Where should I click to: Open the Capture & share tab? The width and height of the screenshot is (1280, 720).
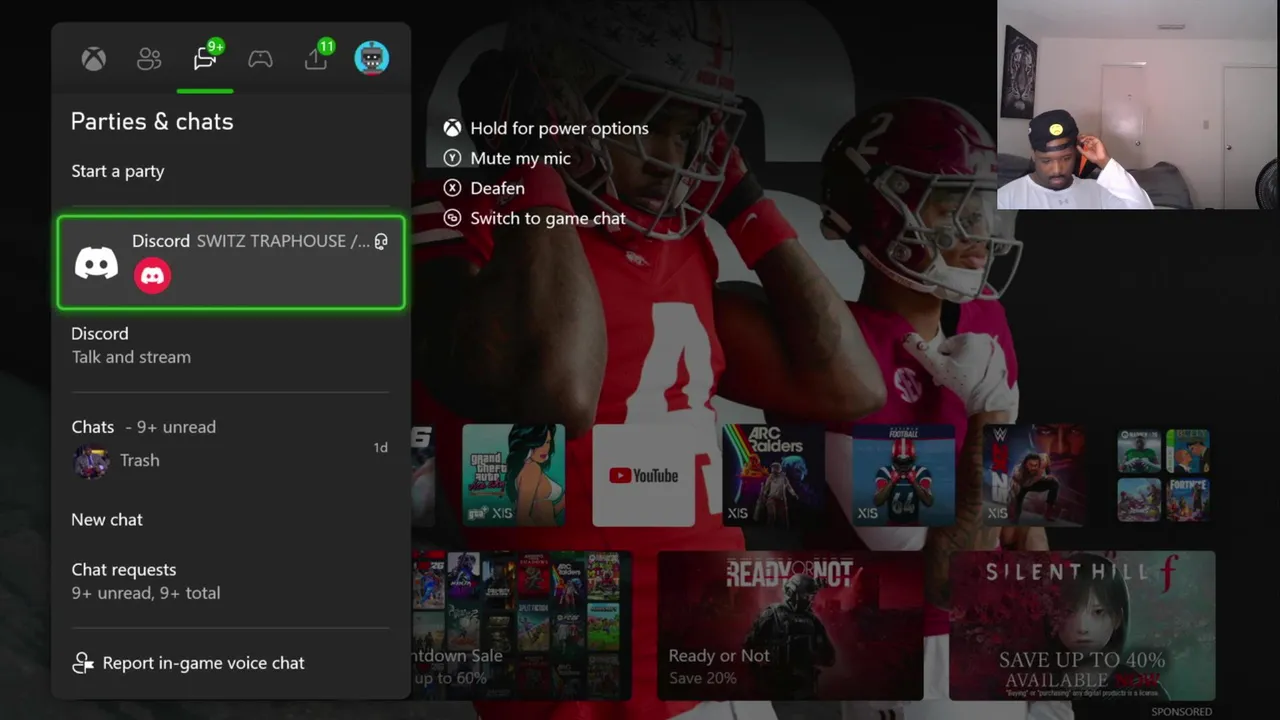pyautogui.click(x=316, y=59)
